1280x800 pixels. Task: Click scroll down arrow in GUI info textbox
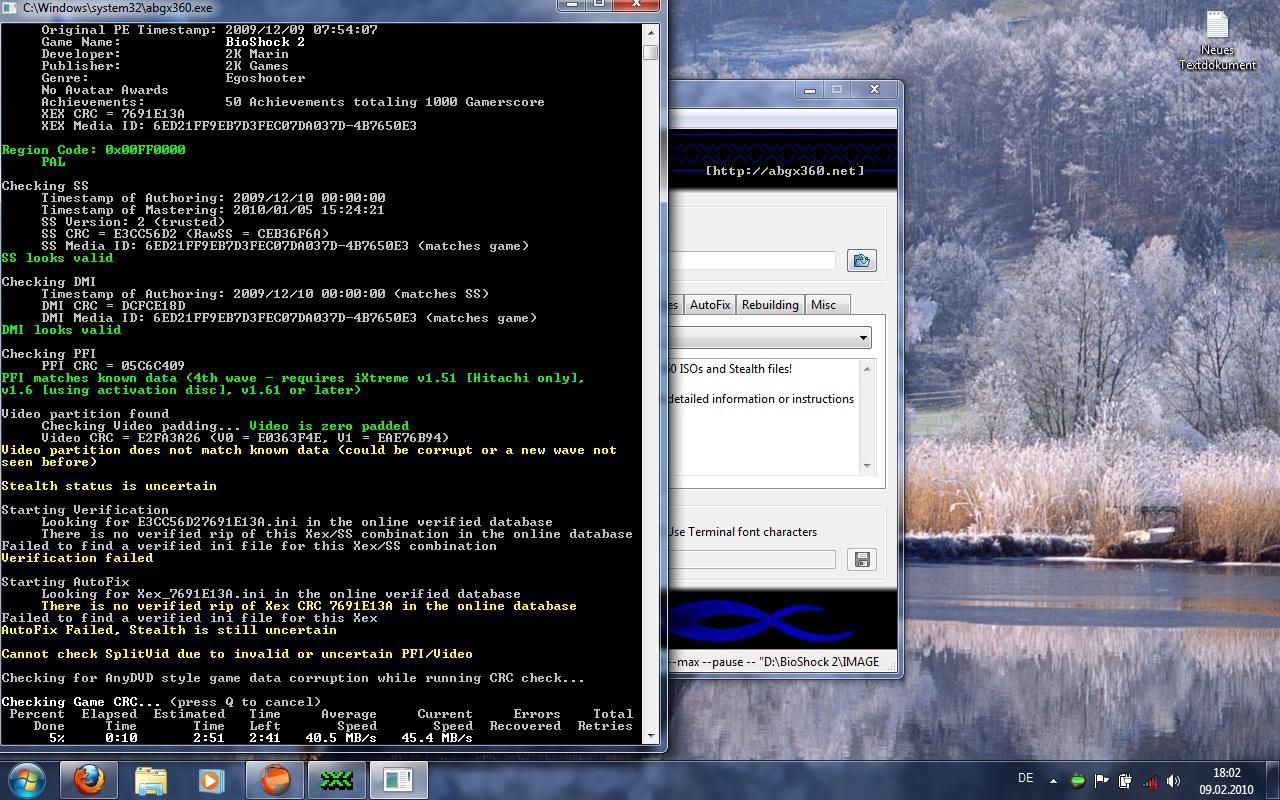[867, 465]
